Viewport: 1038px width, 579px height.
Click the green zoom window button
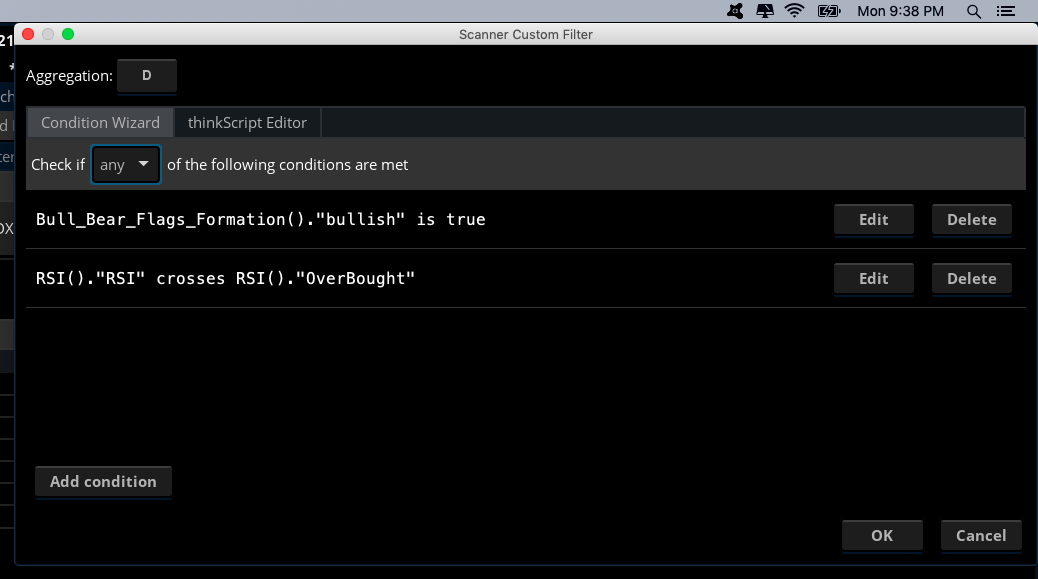click(68, 34)
